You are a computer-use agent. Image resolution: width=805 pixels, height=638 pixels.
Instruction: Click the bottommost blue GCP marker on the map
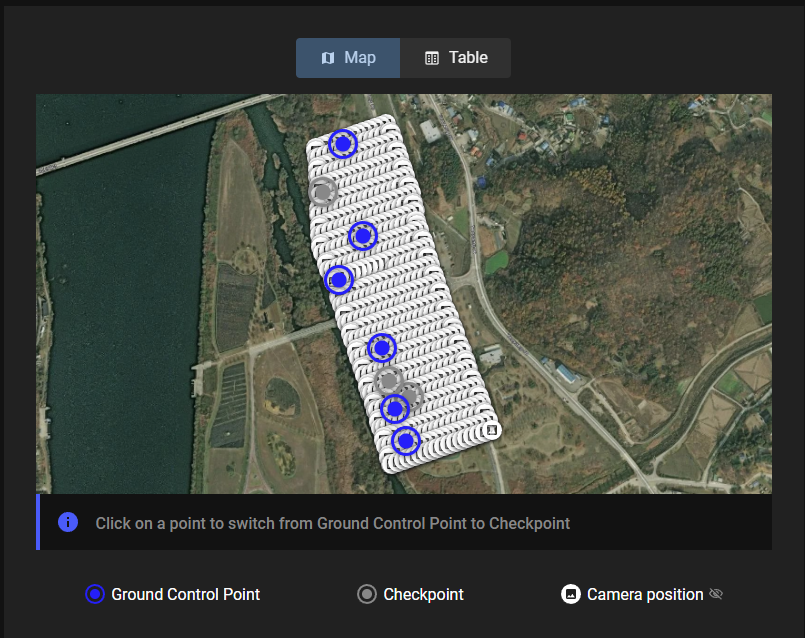(407, 440)
